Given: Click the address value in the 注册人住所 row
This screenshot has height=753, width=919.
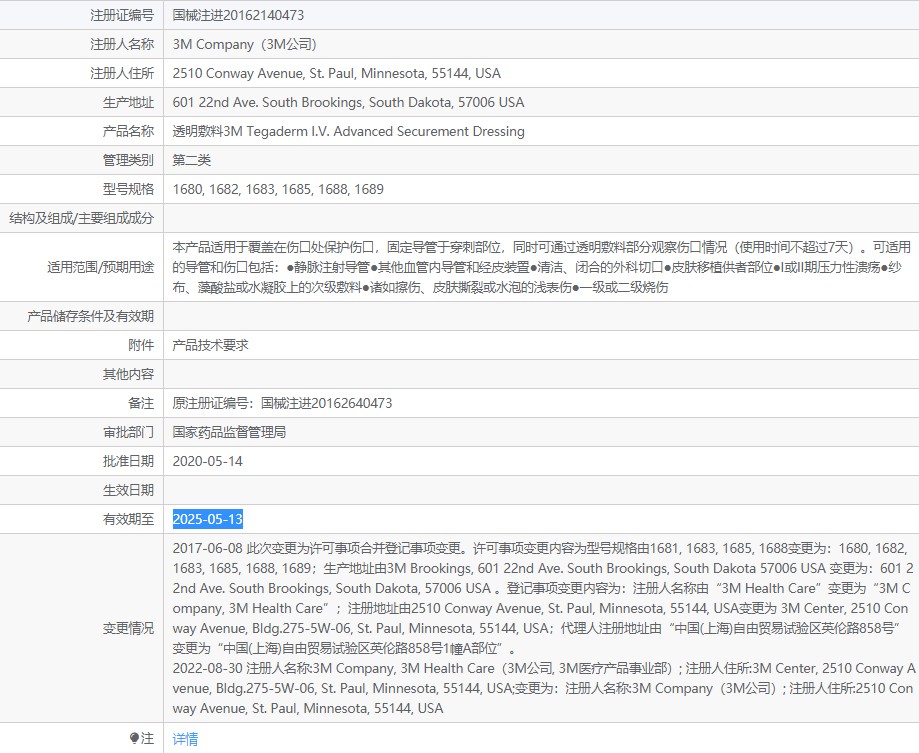Looking at the screenshot, I should (x=336, y=73).
